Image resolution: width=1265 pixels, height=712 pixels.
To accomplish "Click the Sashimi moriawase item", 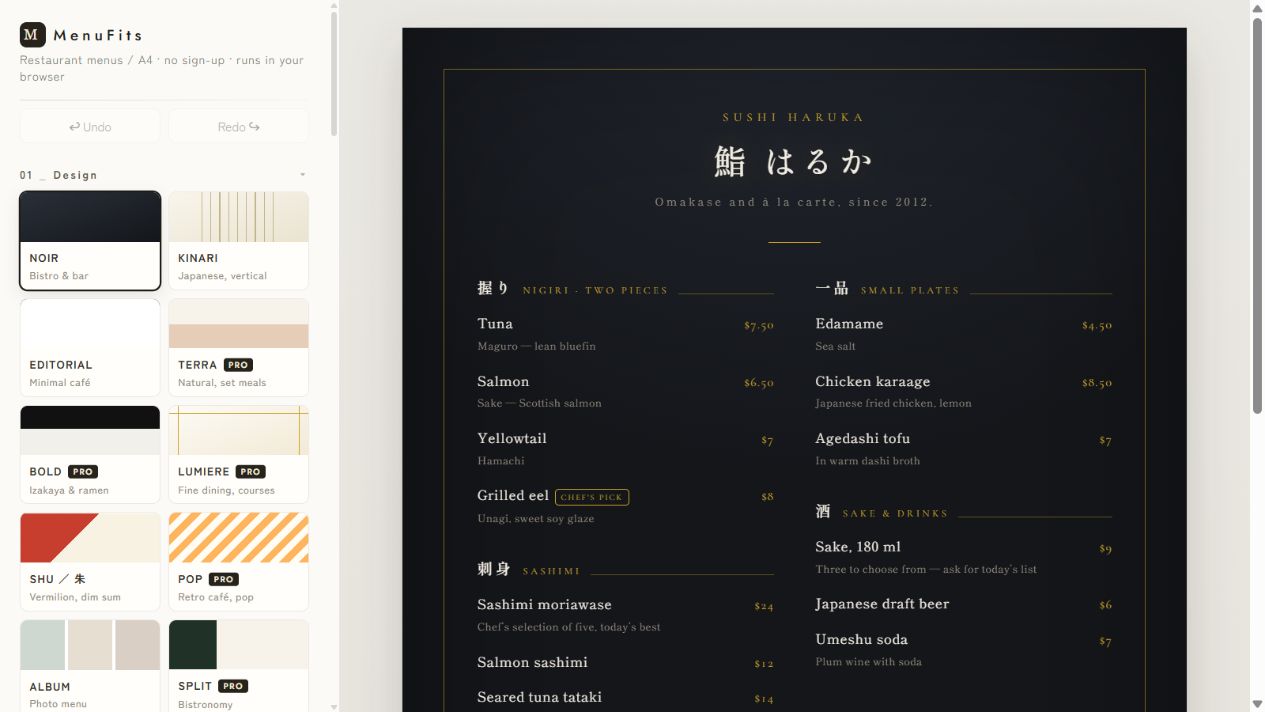I will 544,605.
